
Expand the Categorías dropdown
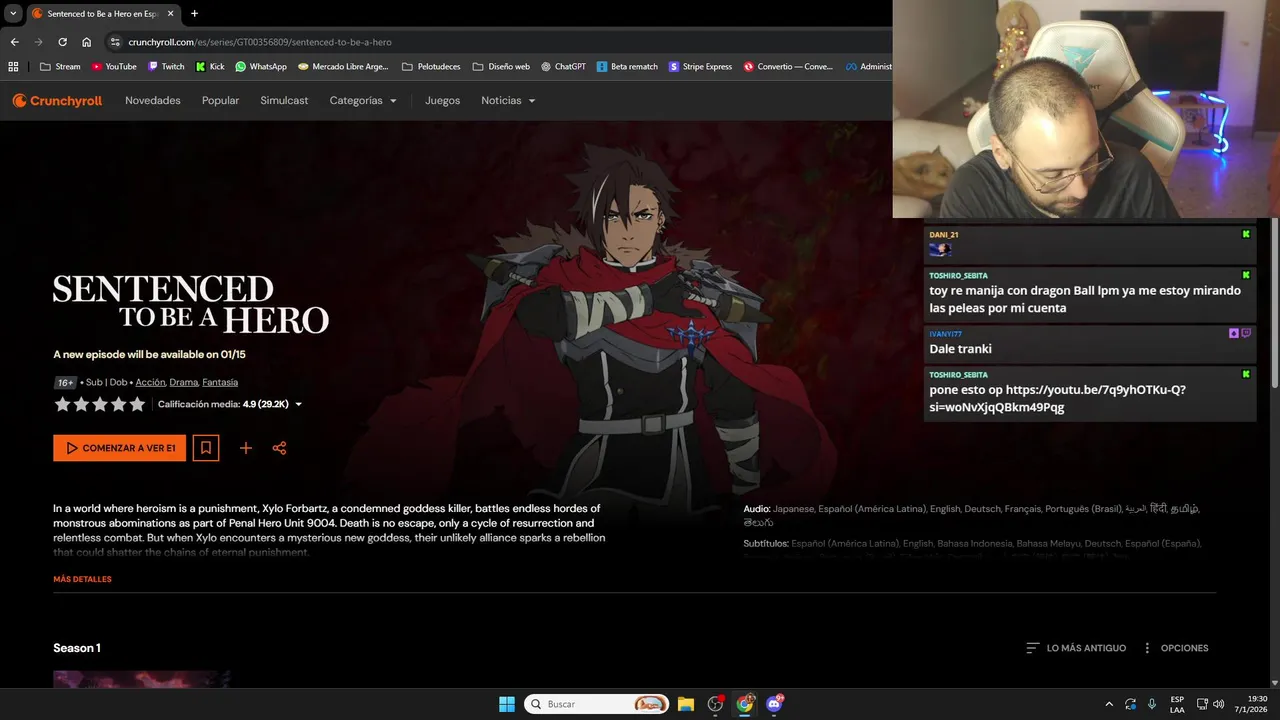pos(363,101)
